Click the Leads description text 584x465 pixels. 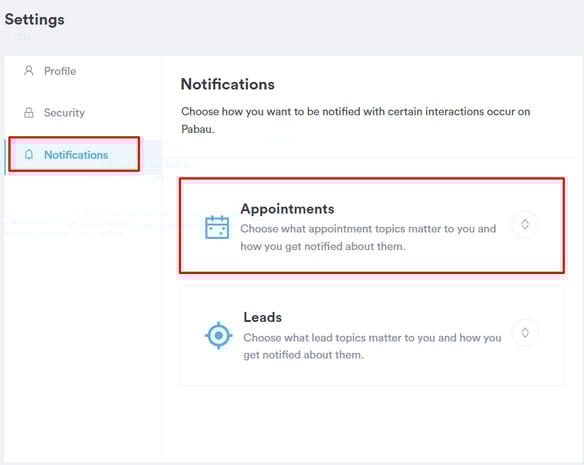372,346
